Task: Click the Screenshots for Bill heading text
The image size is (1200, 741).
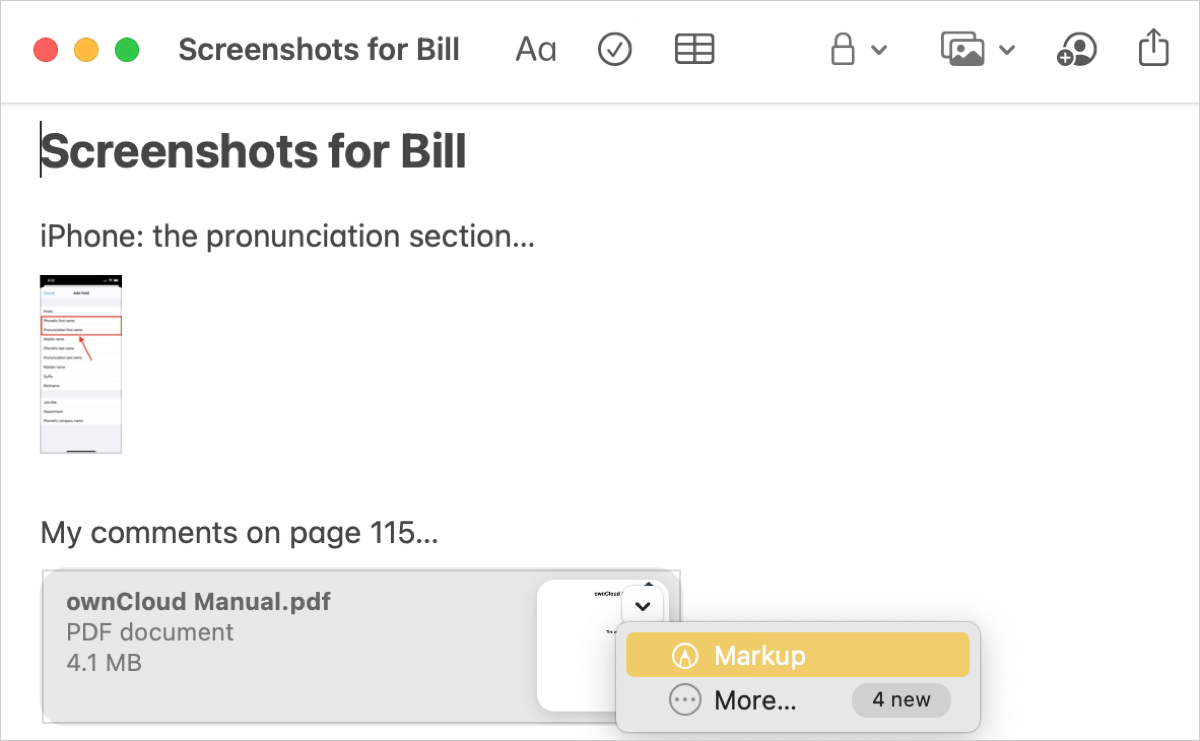Action: point(253,151)
